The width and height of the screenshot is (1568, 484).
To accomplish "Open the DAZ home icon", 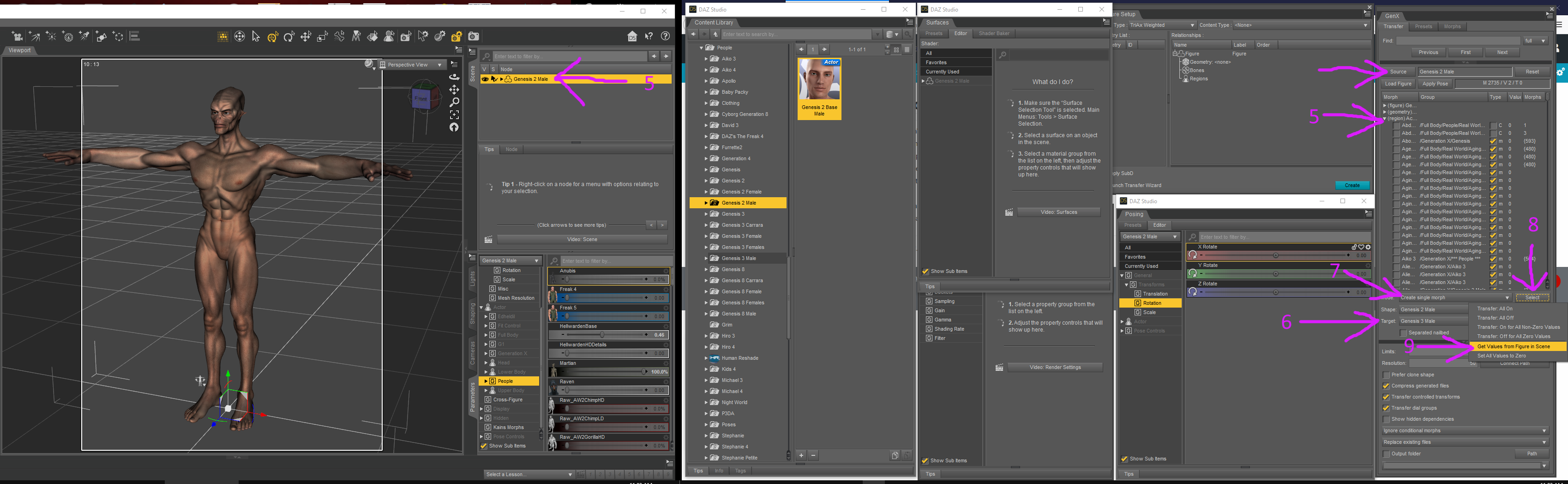I will click(x=632, y=36).
